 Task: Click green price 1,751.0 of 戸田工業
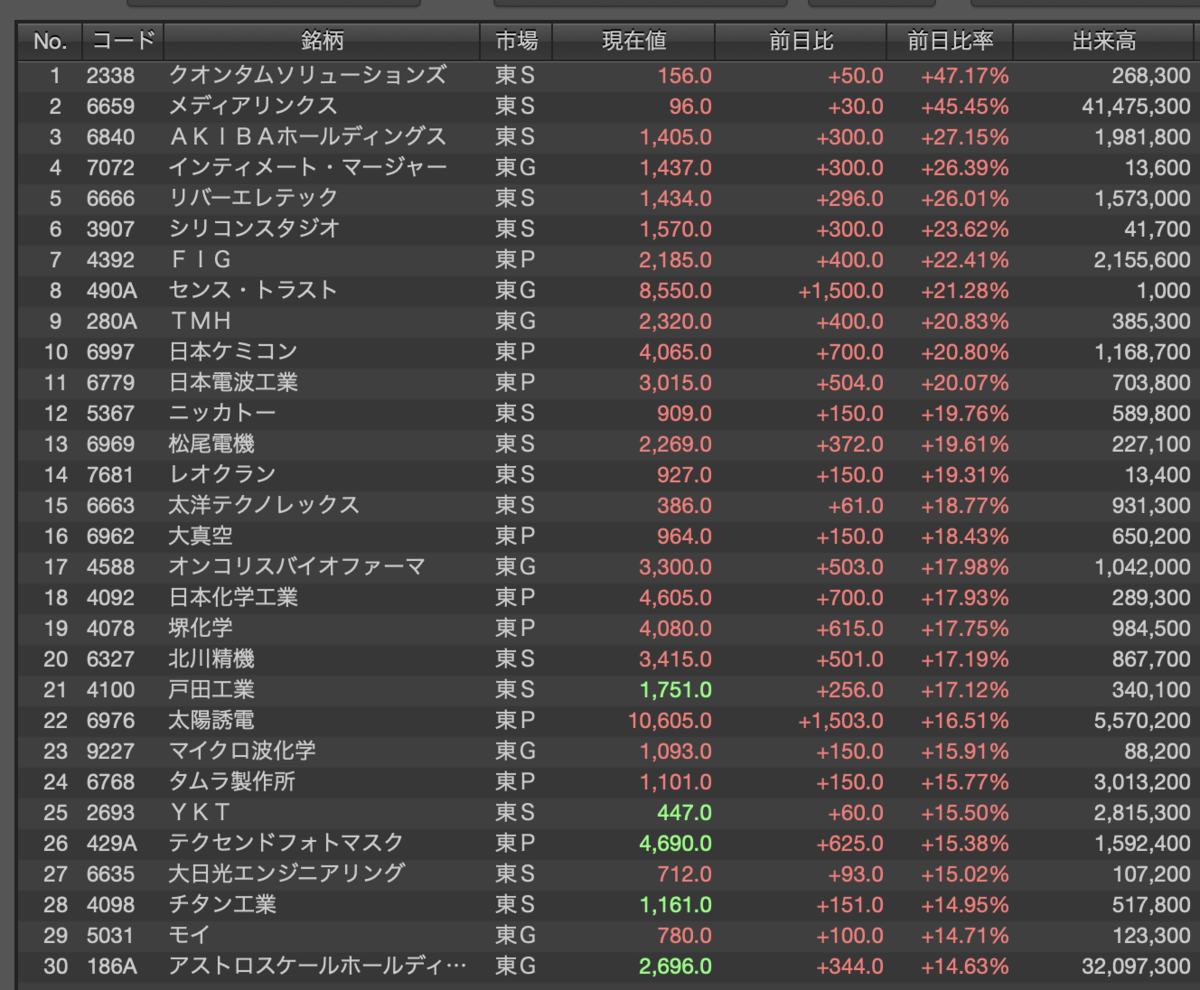point(676,690)
